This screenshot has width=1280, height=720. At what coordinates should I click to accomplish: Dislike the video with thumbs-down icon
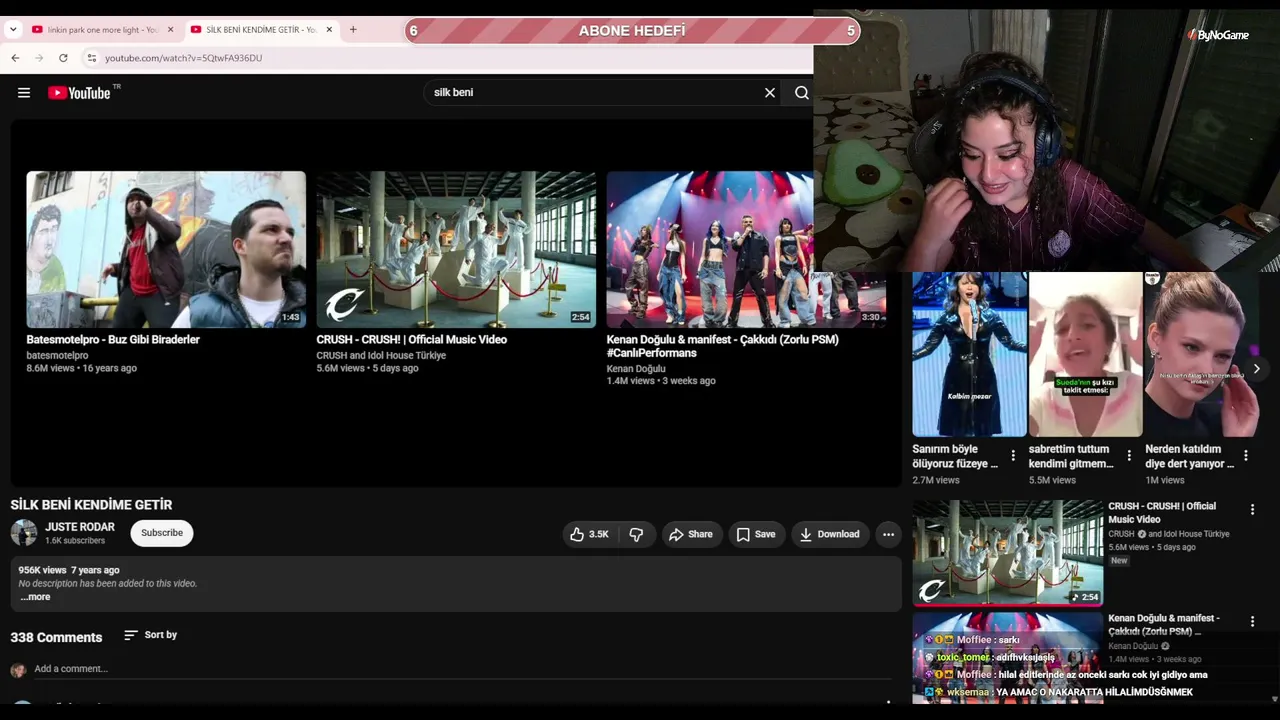(x=637, y=534)
